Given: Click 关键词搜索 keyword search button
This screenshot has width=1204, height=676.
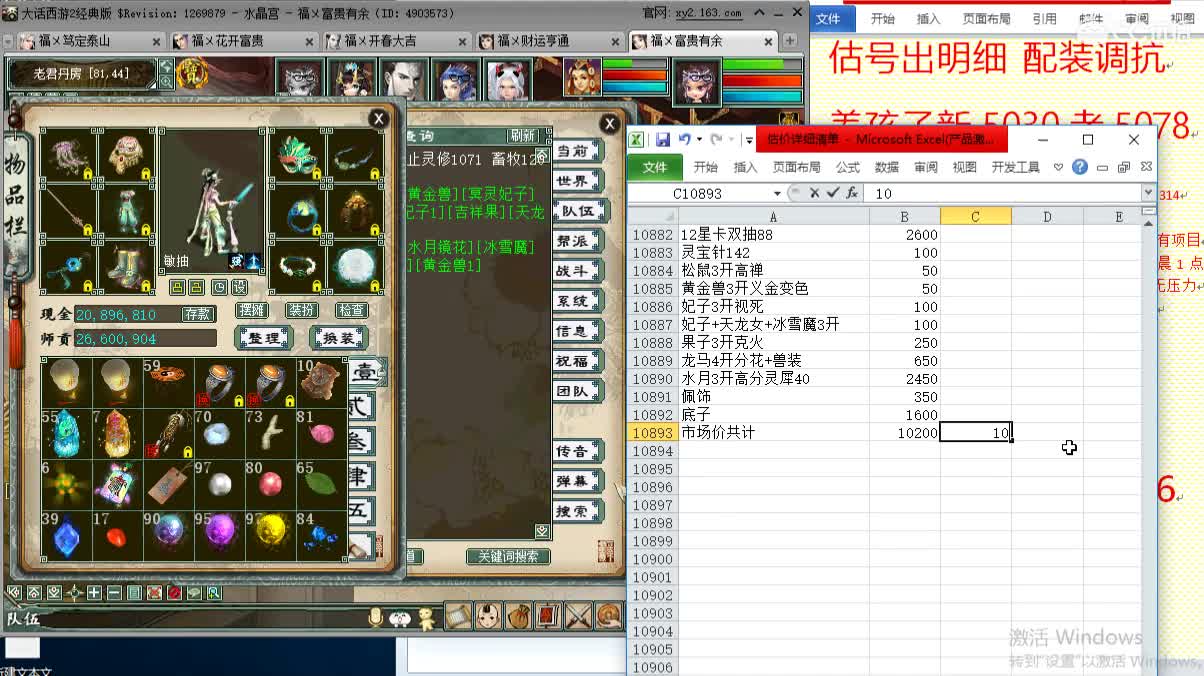Looking at the screenshot, I should coord(508,556).
